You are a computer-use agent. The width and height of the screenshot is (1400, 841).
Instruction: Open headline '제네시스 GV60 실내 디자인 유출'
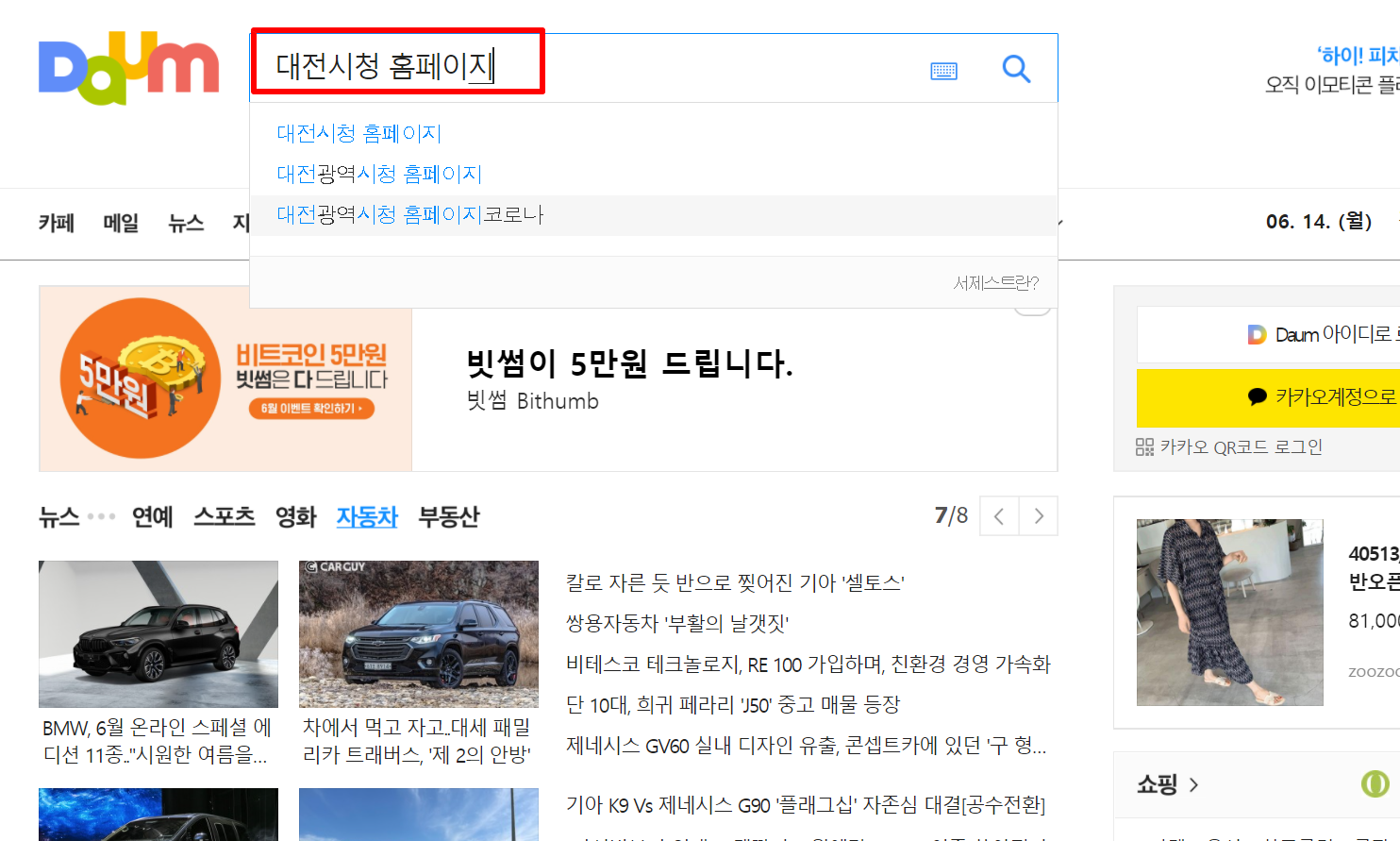[806, 745]
